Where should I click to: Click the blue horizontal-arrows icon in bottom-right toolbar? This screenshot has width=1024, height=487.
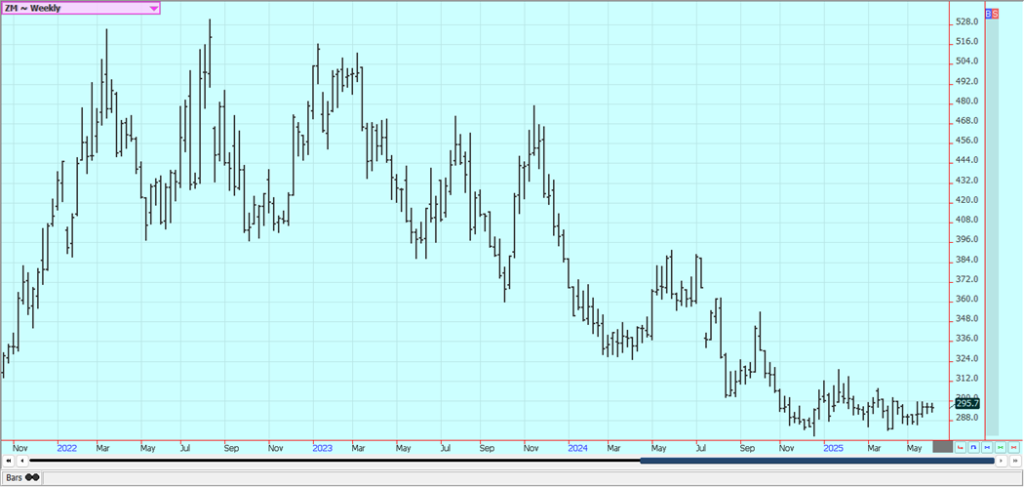(987, 447)
